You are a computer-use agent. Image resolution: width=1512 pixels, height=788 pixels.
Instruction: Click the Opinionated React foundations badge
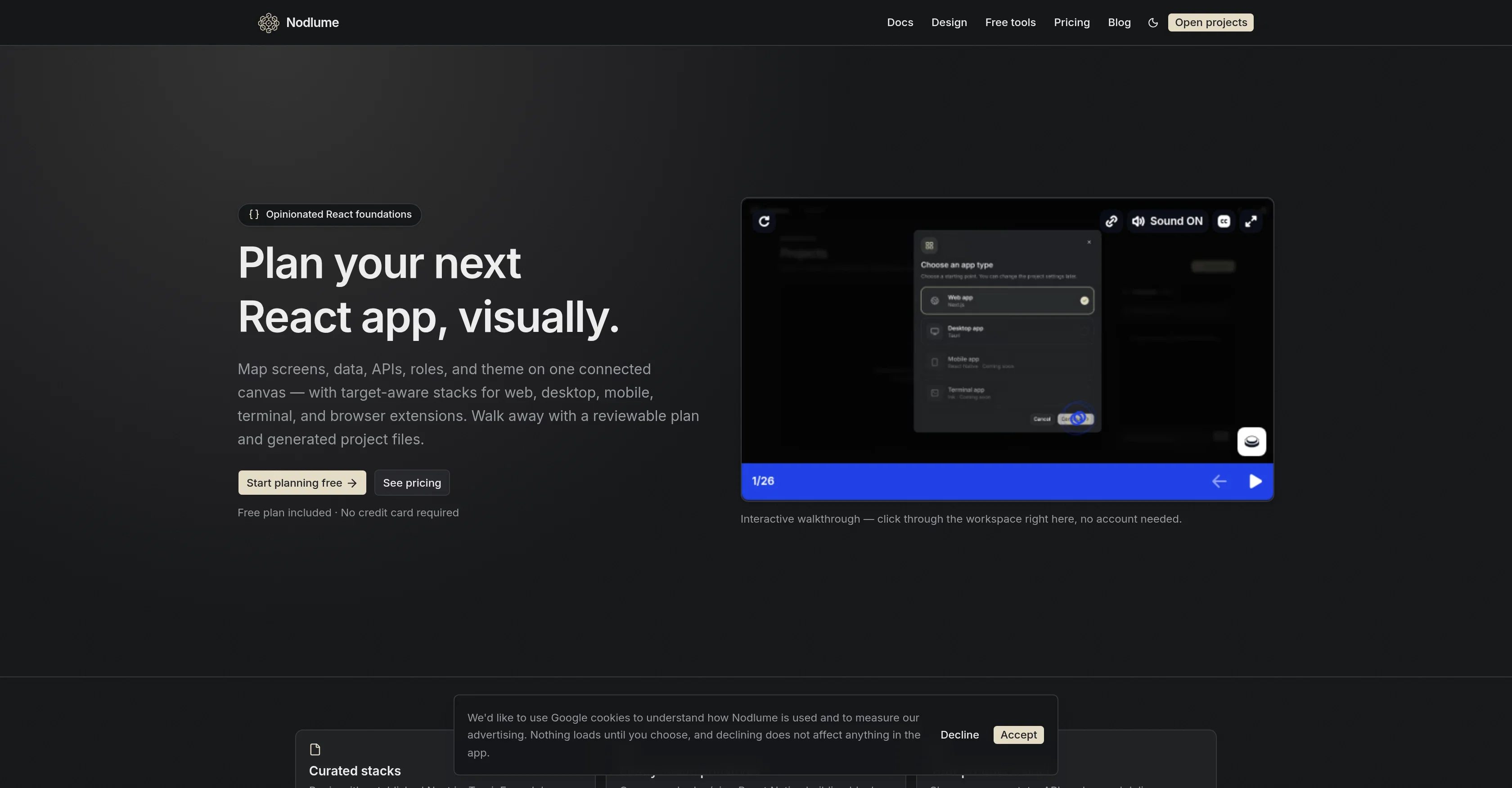(x=330, y=215)
